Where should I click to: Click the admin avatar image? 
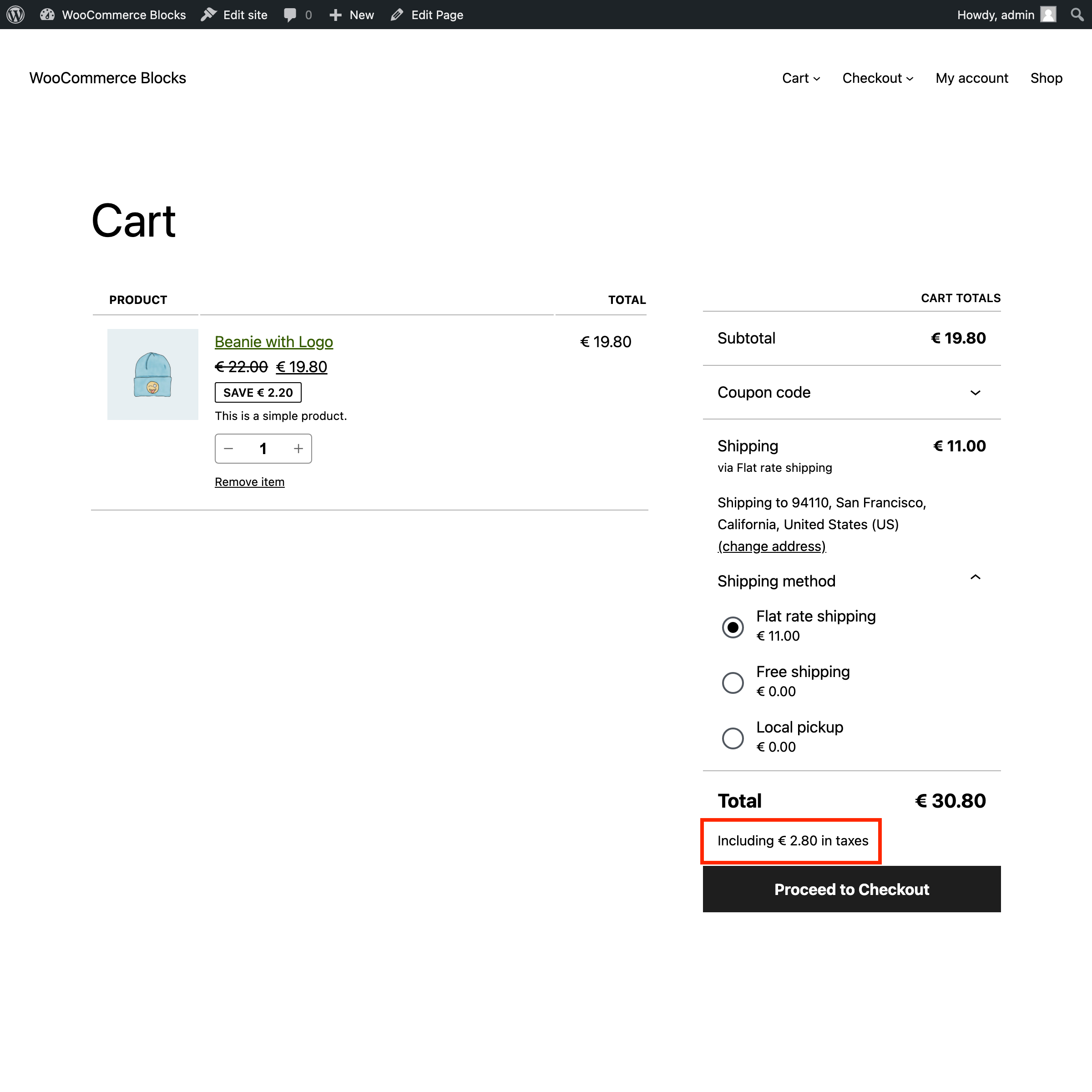click(1048, 15)
